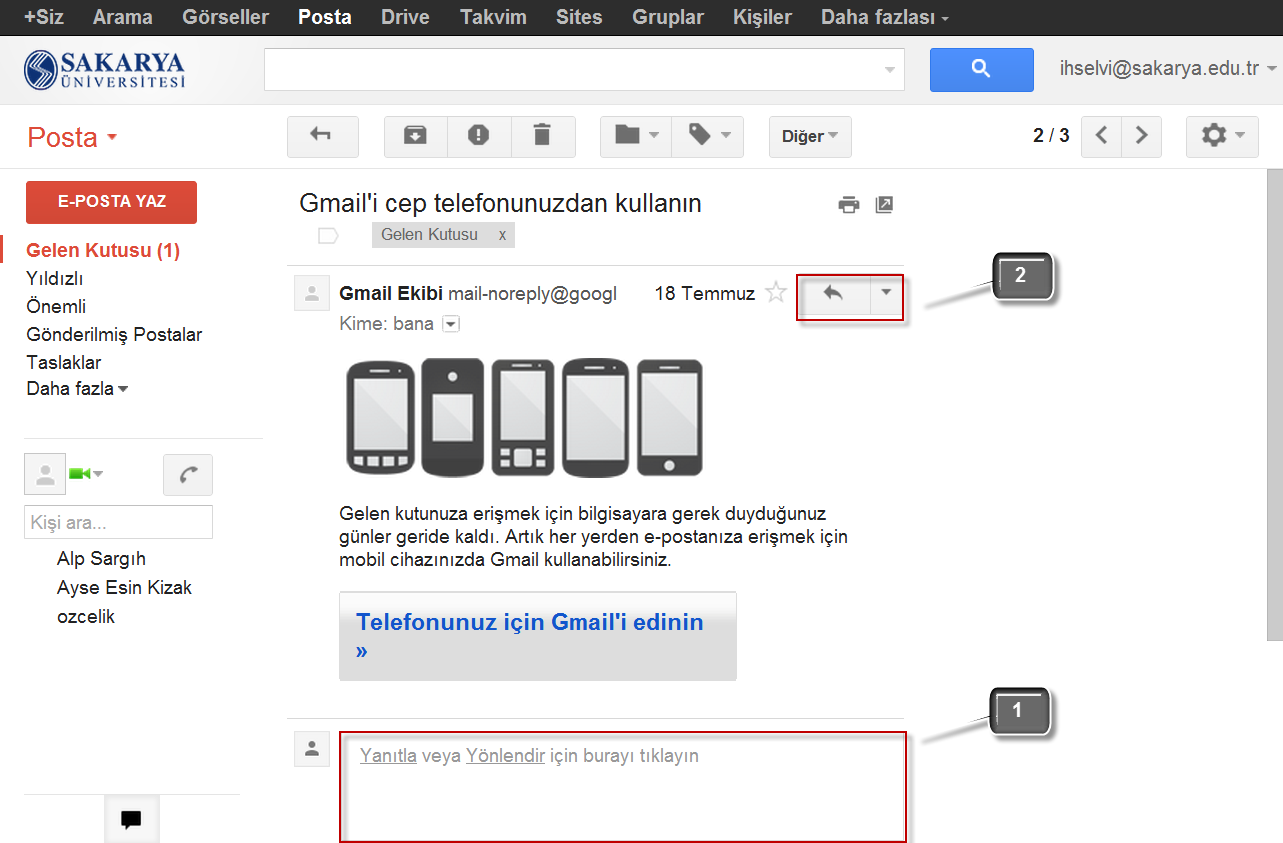
Task: Click the Yanıtla link in reply box
Action: (388, 756)
